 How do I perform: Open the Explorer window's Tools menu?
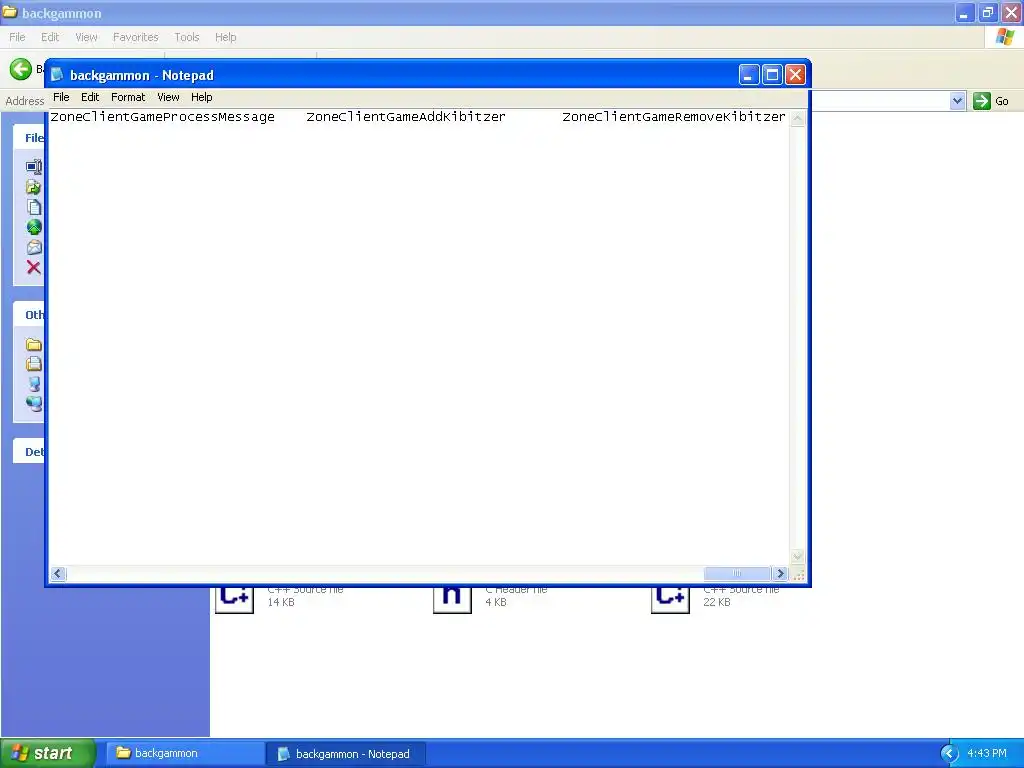coord(187,37)
